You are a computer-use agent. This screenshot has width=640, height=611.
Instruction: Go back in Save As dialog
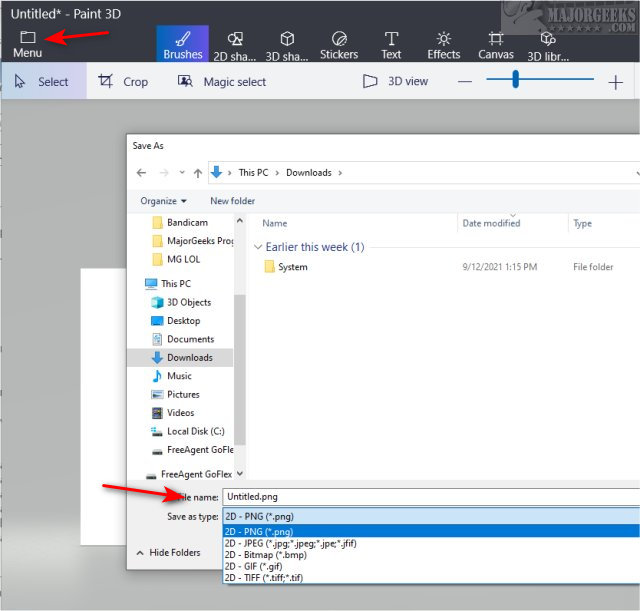click(x=141, y=173)
